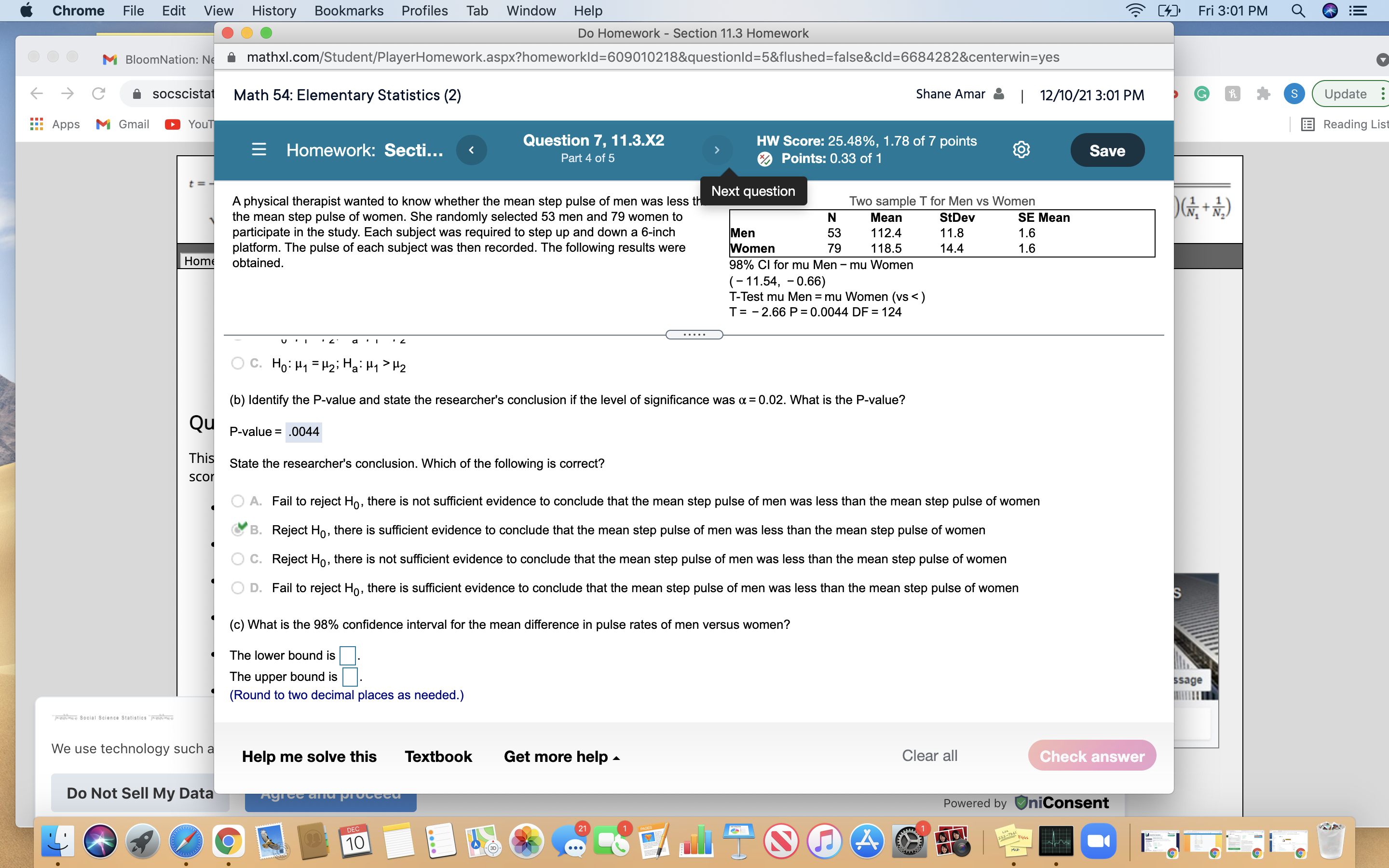Open the homework hamburger menu icon
Viewport: 1389px width, 868px height.
[259, 150]
